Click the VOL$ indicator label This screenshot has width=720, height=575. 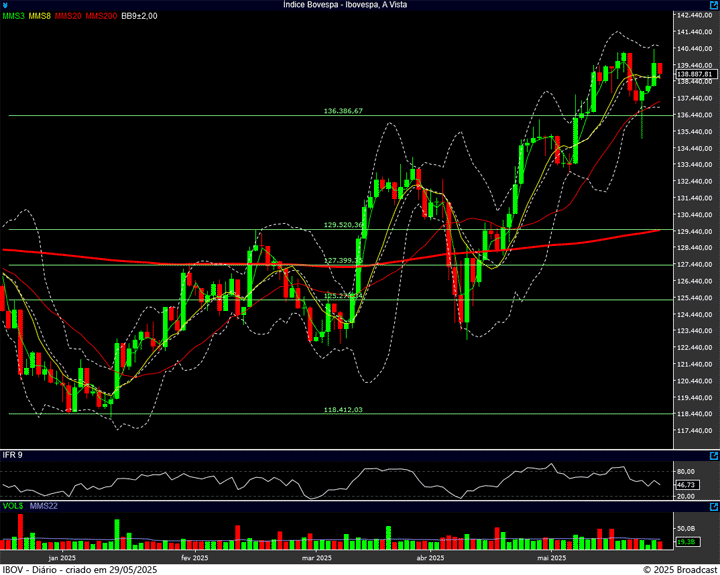point(13,506)
